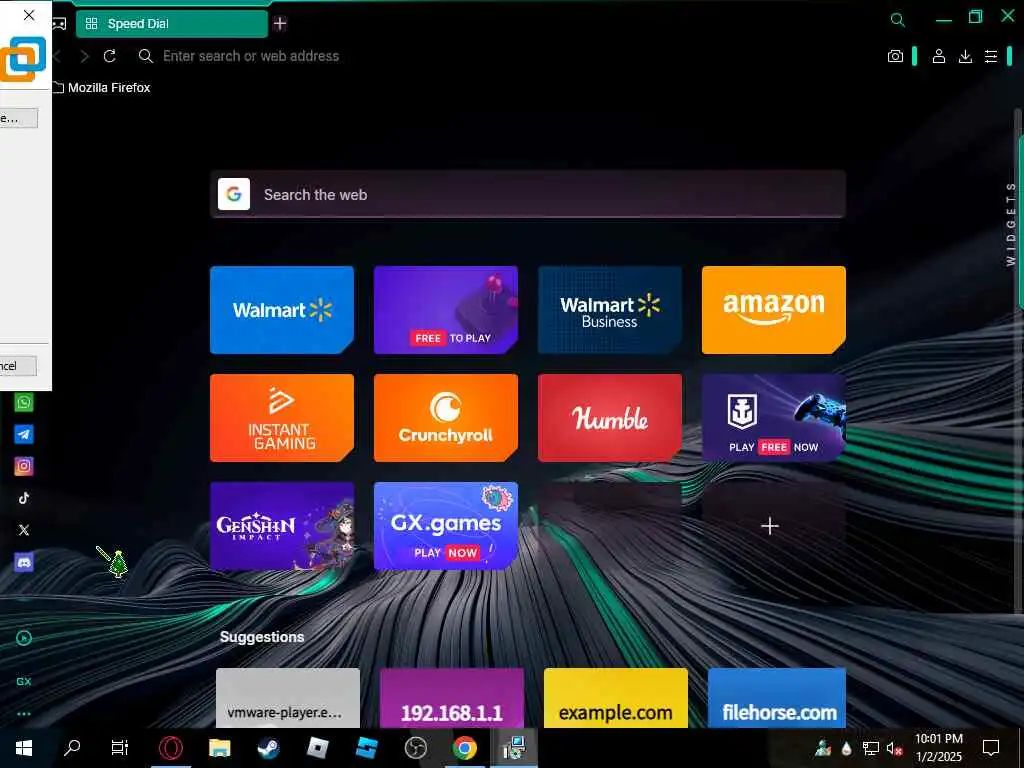Toggle the muted volume tray icon
The height and width of the screenshot is (768, 1024).
[894, 748]
